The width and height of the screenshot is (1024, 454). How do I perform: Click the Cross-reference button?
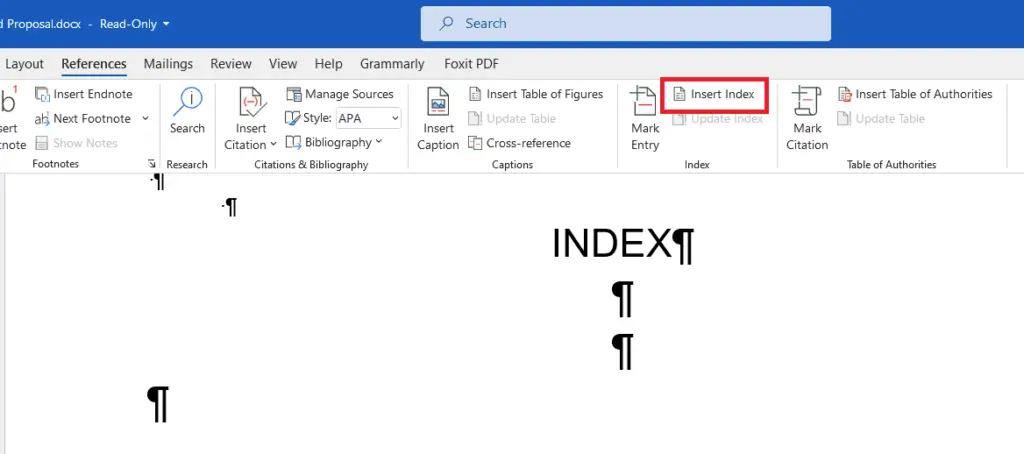pos(520,143)
